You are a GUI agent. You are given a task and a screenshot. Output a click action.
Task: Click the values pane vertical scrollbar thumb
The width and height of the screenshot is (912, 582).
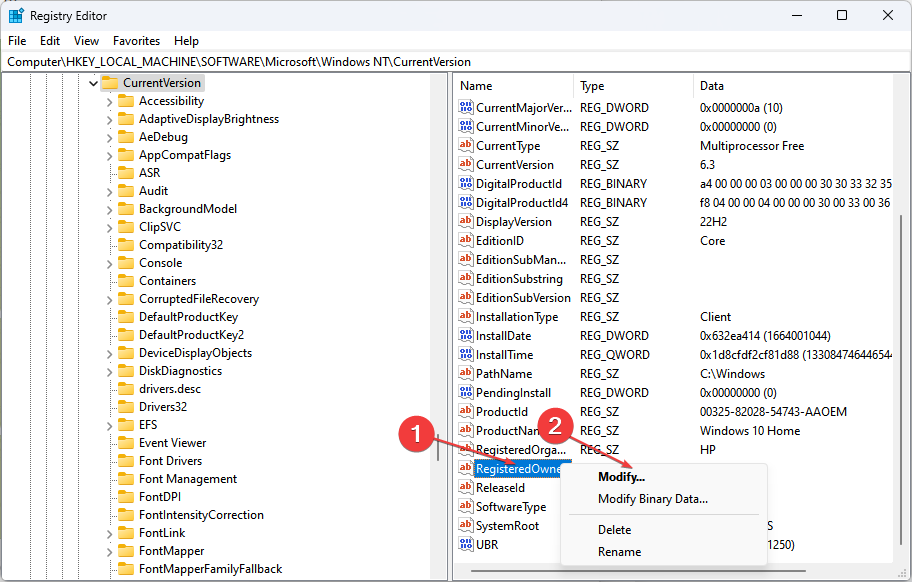pos(902,378)
